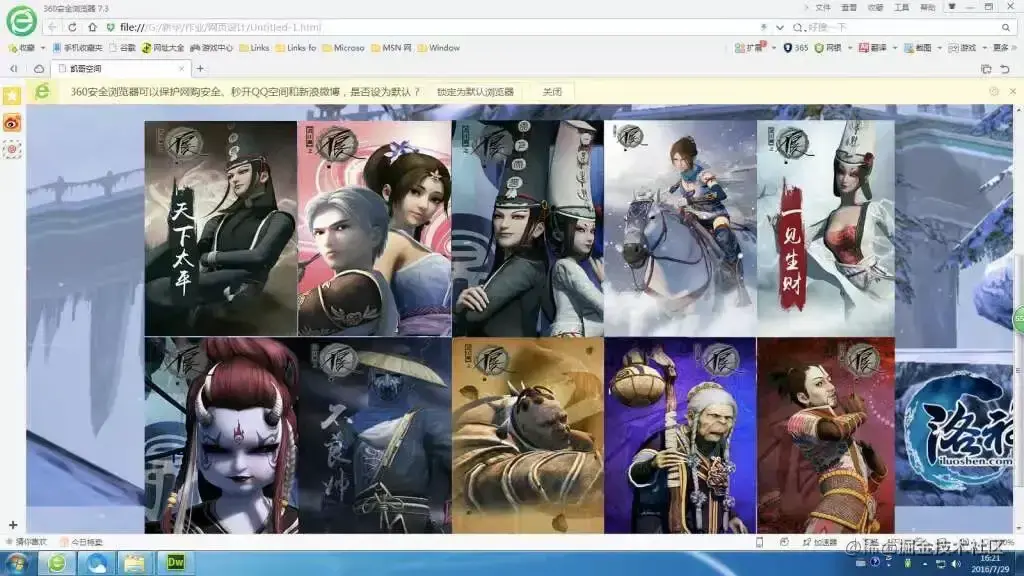Click the 天下太平 character poster
The height and width of the screenshot is (576, 1024).
(x=221, y=228)
